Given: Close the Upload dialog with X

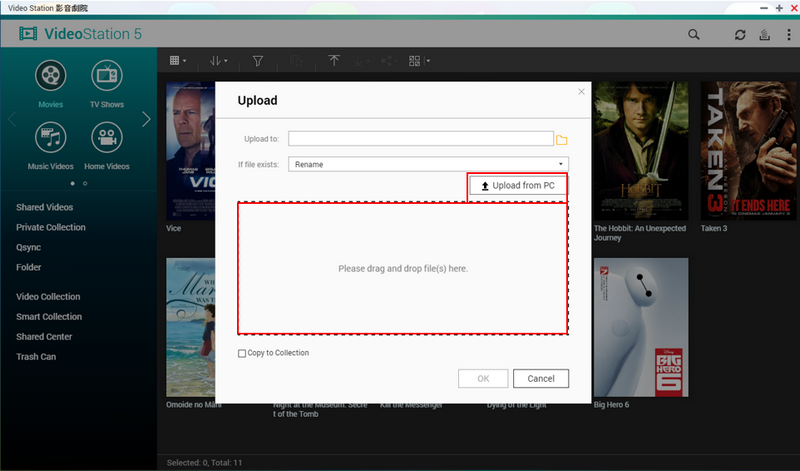Looking at the screenshot, I should pos(581,92).
